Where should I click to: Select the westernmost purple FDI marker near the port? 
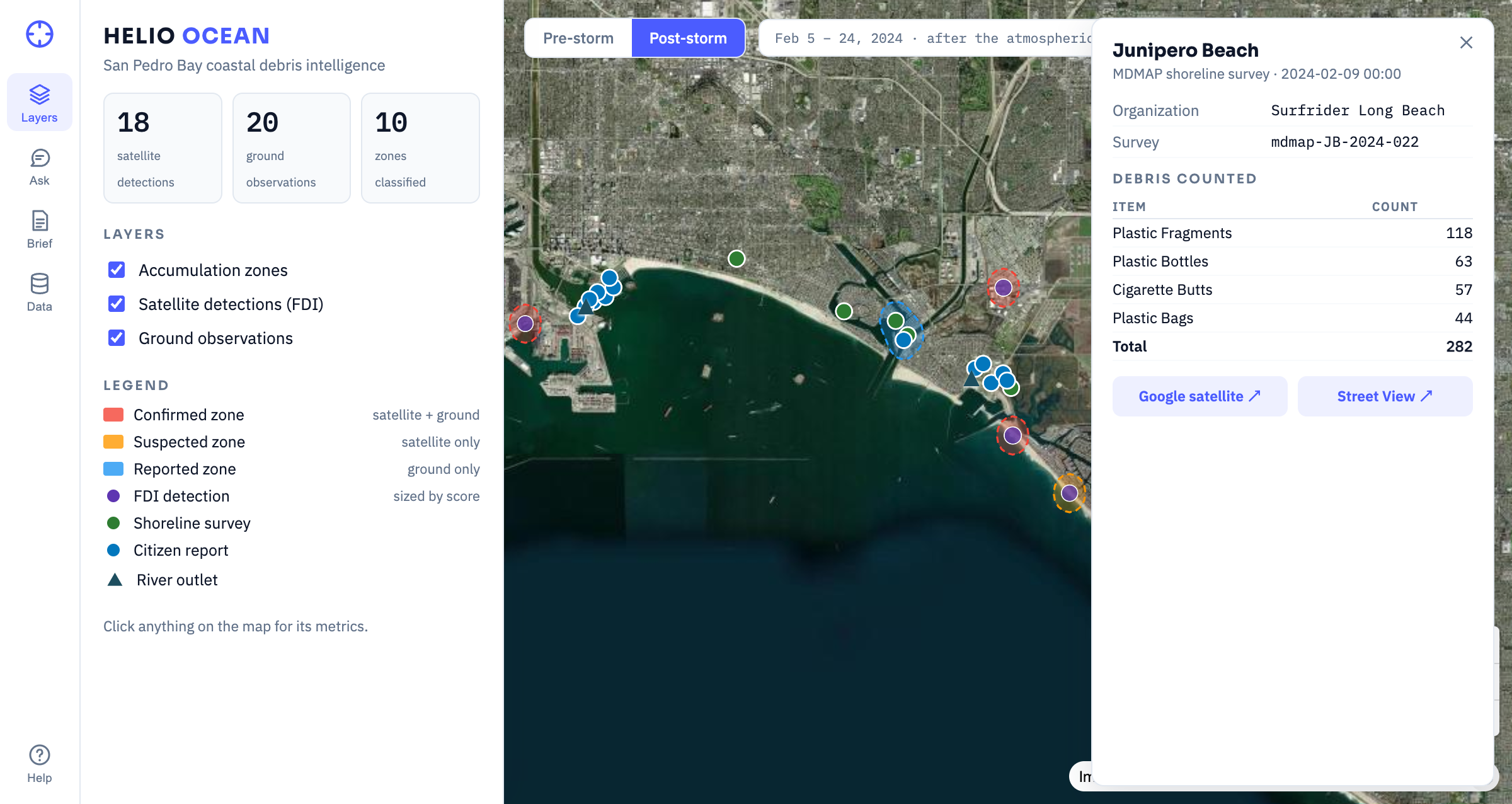[x=525, y=324]
